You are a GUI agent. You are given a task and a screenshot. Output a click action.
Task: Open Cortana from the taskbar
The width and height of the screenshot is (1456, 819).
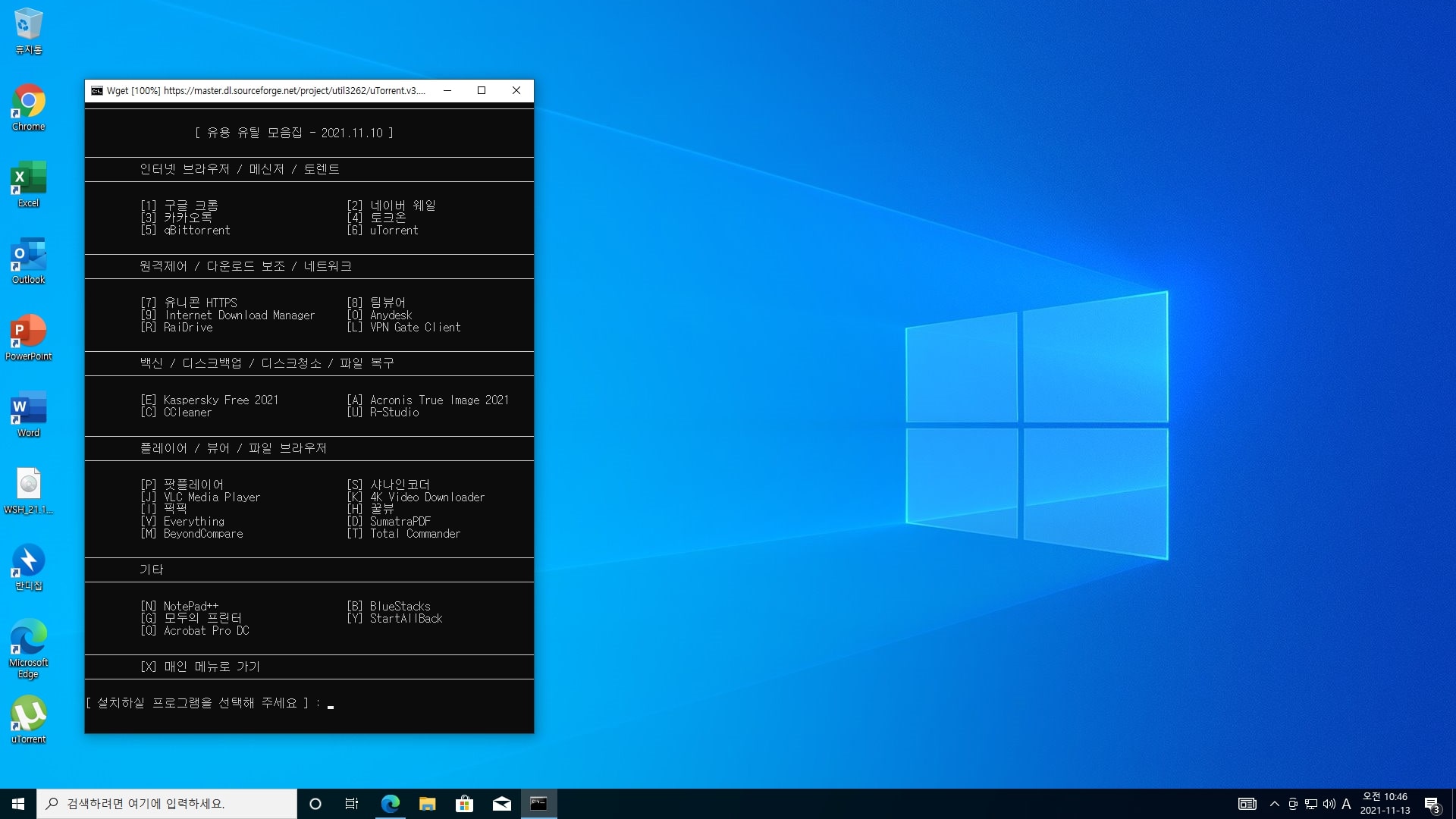315,804
